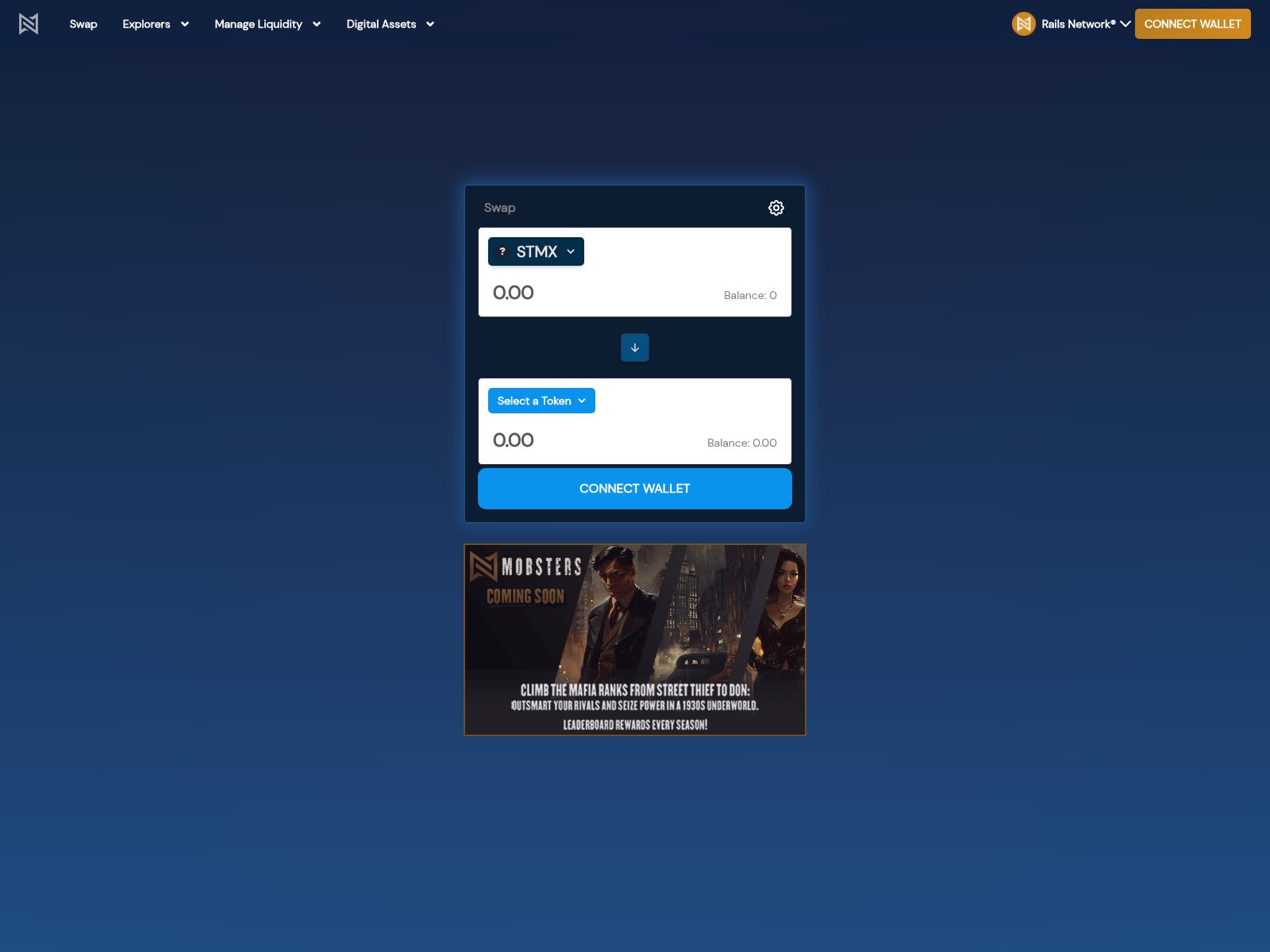This screenshot has height=952, width=1270.
Task: Click the blue CONNECT WALLET button
Action: point(634,489)
